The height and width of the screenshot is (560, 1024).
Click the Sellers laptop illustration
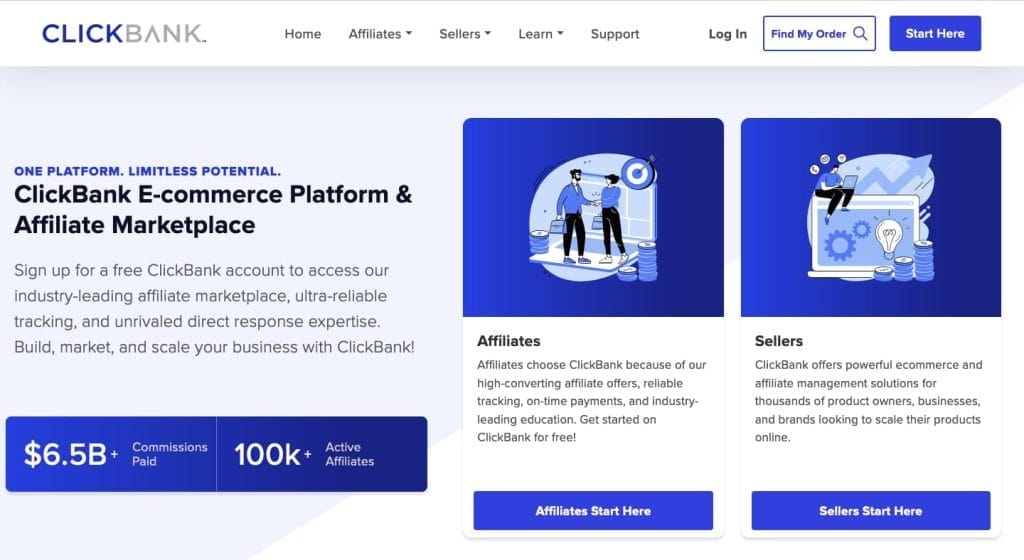871,217
